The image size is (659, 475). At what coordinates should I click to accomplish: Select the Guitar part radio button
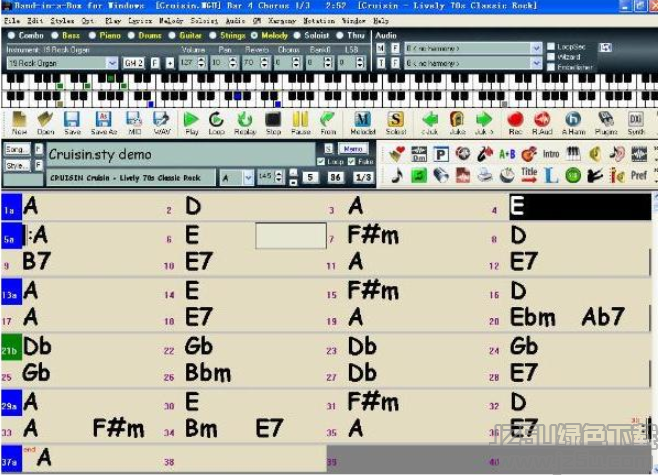pyautogui.click(x=172, y=35)
